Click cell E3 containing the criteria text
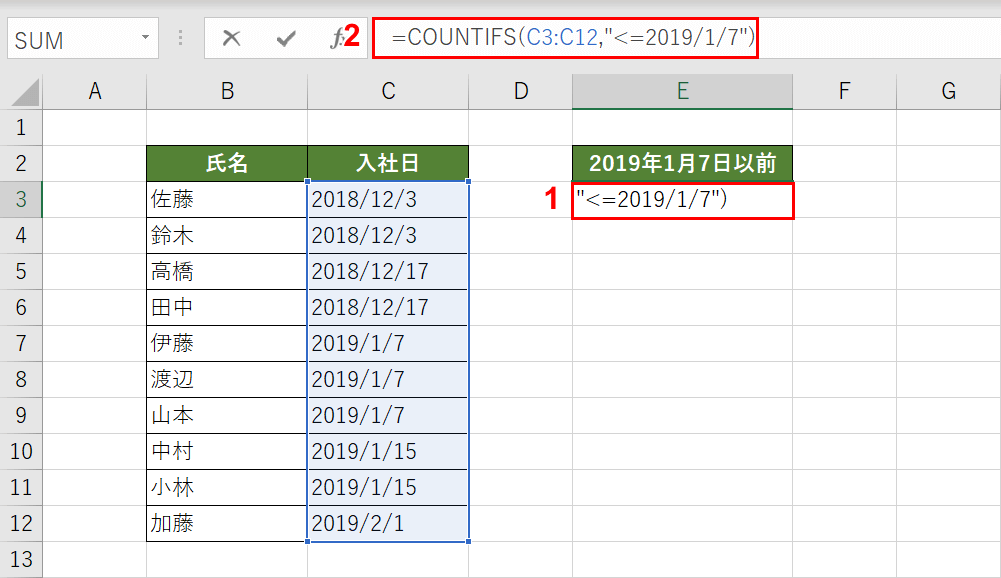 point(682,198)
